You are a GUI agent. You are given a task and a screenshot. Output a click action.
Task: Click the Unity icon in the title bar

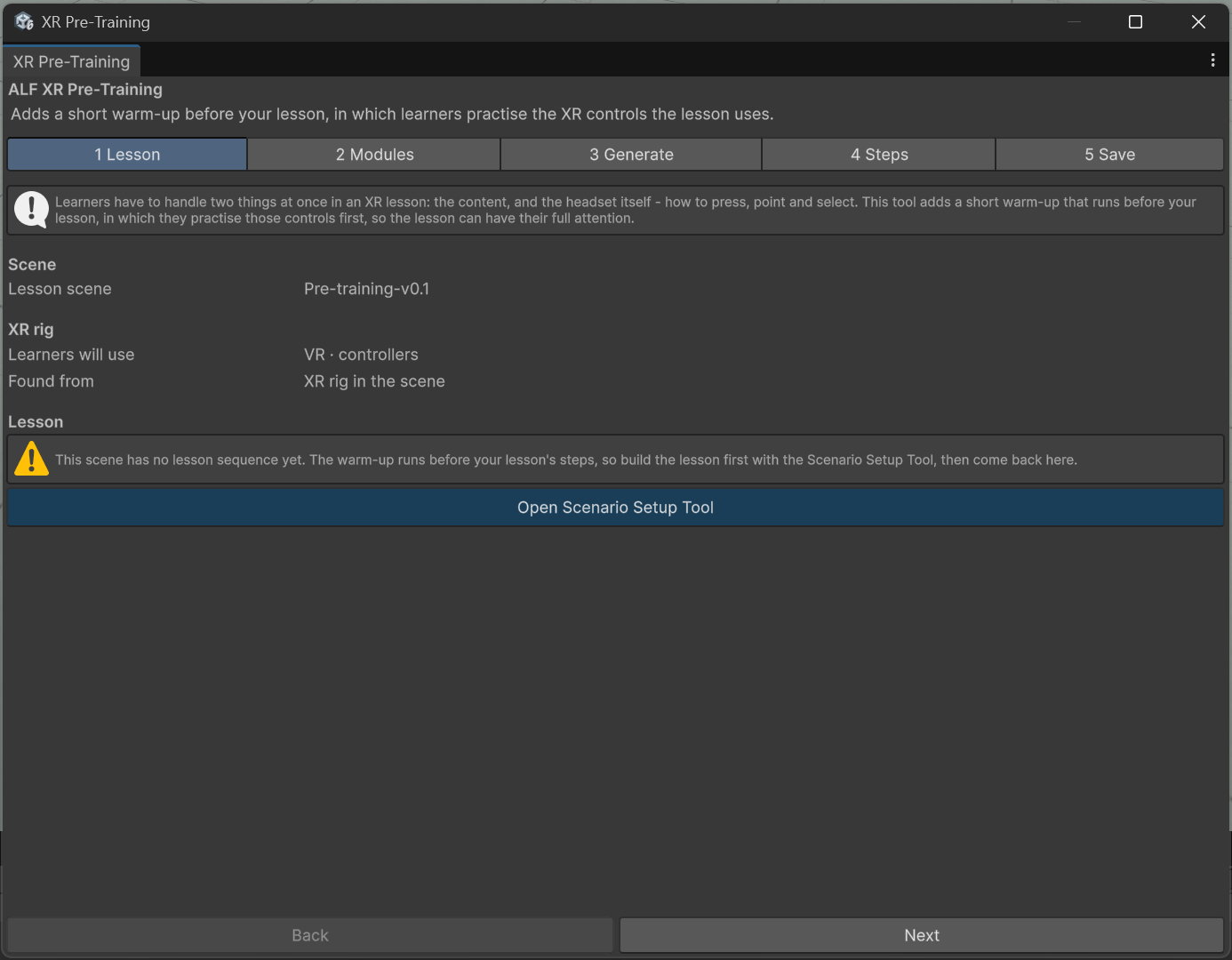24,21
